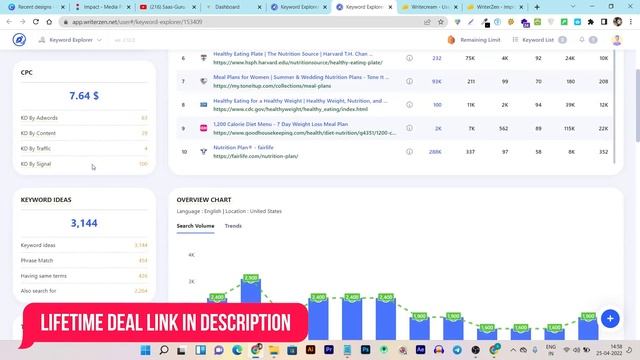Open Adobe Premiere Pro from the taskbar
Viewport: 640px width, 360px height.
pos(329,350)
